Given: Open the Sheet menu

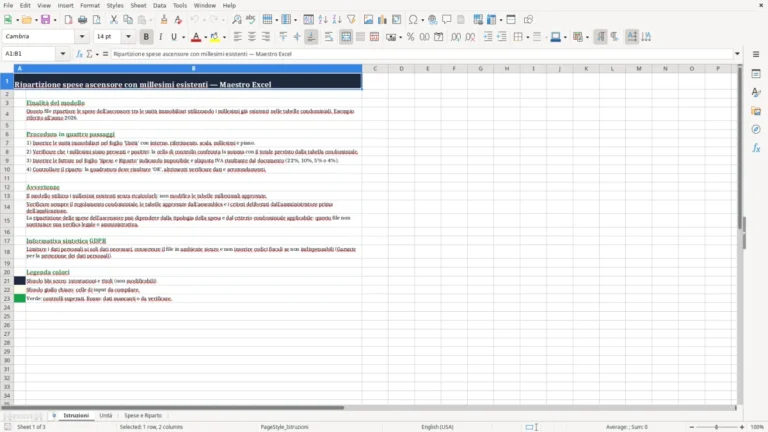Looking at the screenshot, I should coord(138,5).
